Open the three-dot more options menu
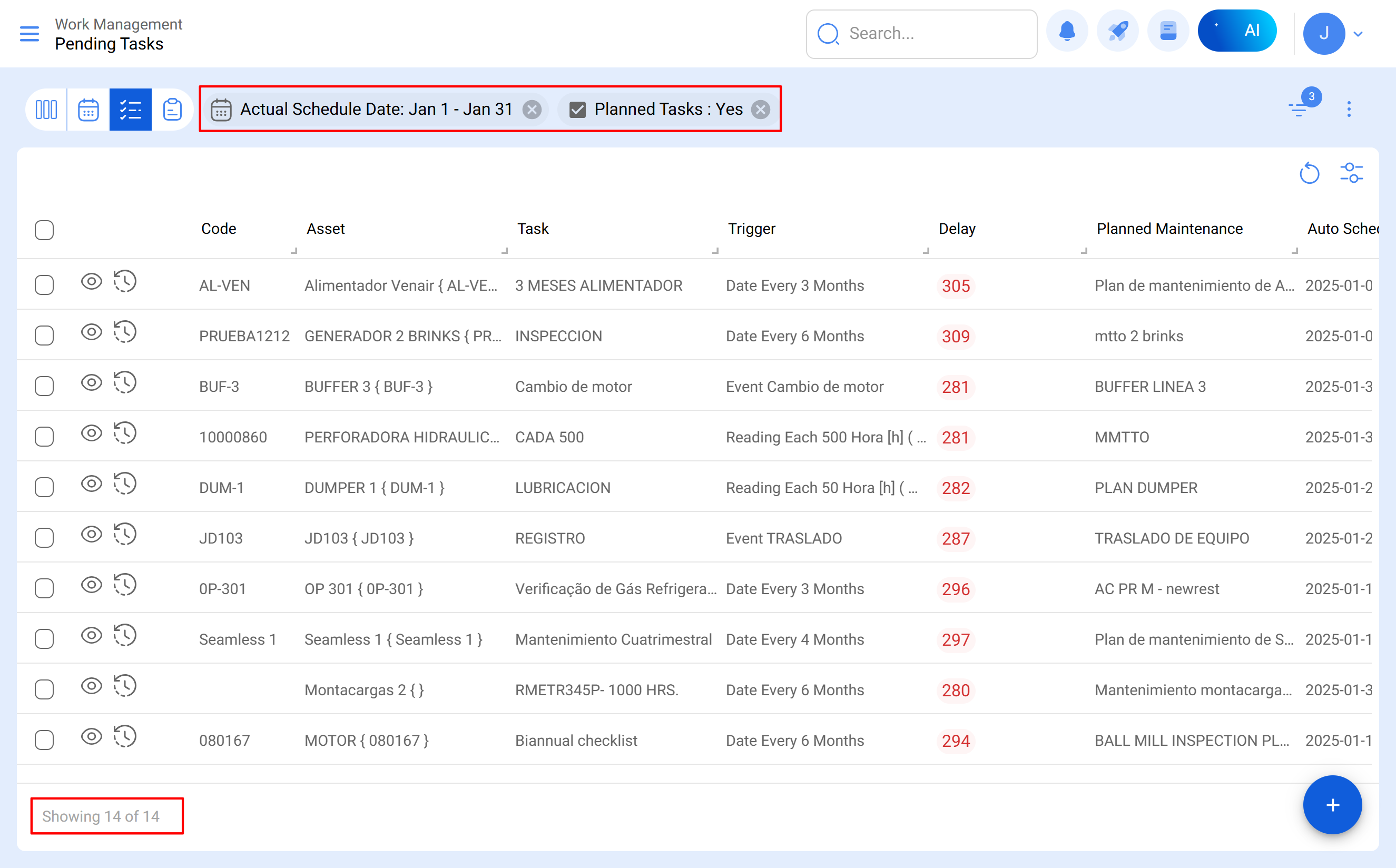Viewport: 1396px width, 868px height. click(x=1349, y=109)
